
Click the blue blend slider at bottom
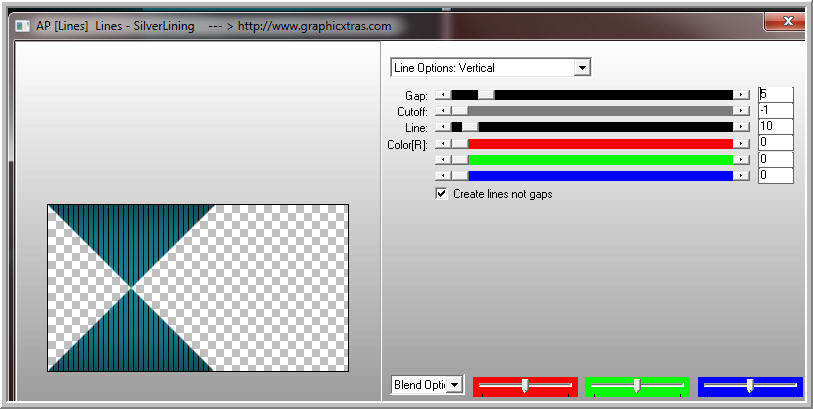point(750,387)
